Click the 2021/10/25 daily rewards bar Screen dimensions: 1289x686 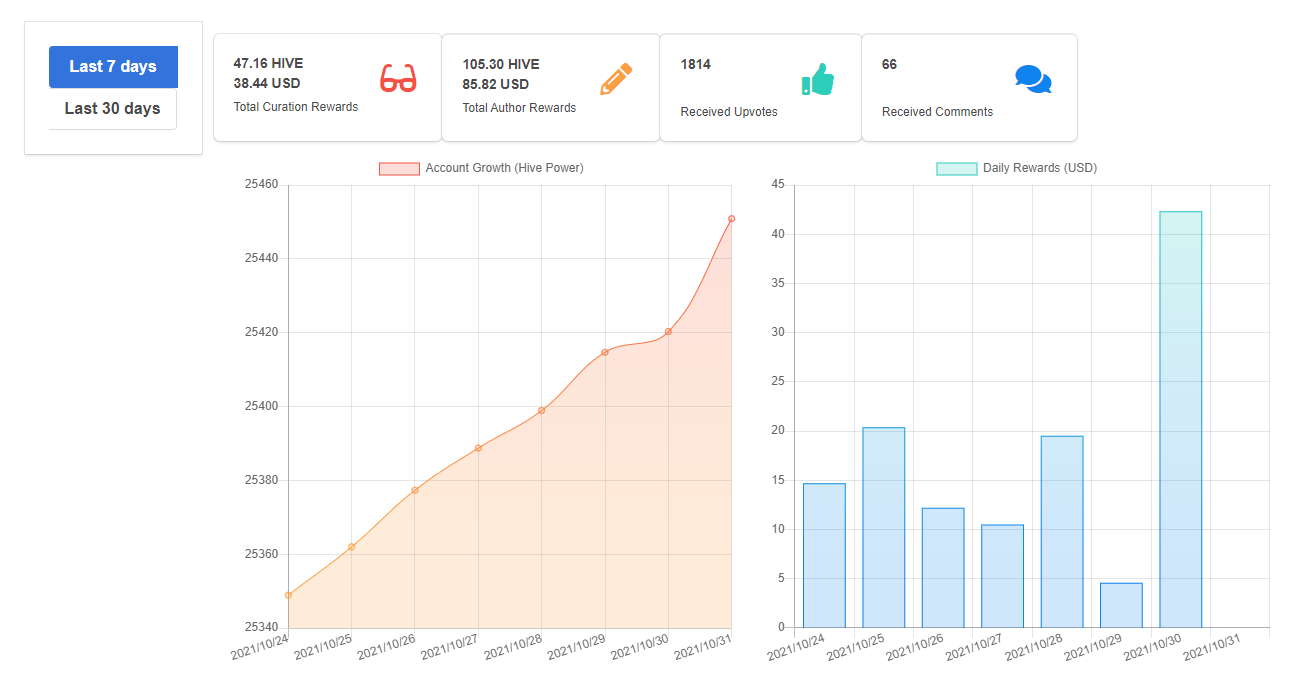pos(884,528)
